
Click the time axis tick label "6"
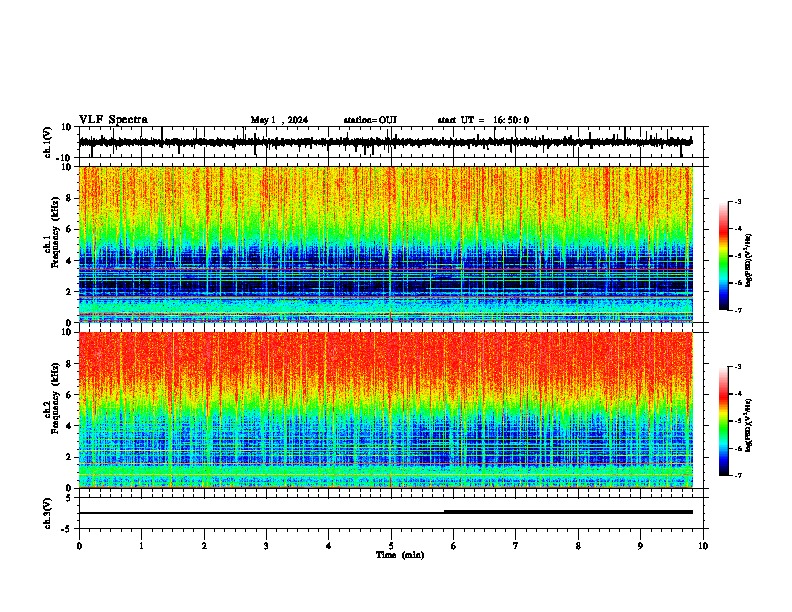(453, 546)
